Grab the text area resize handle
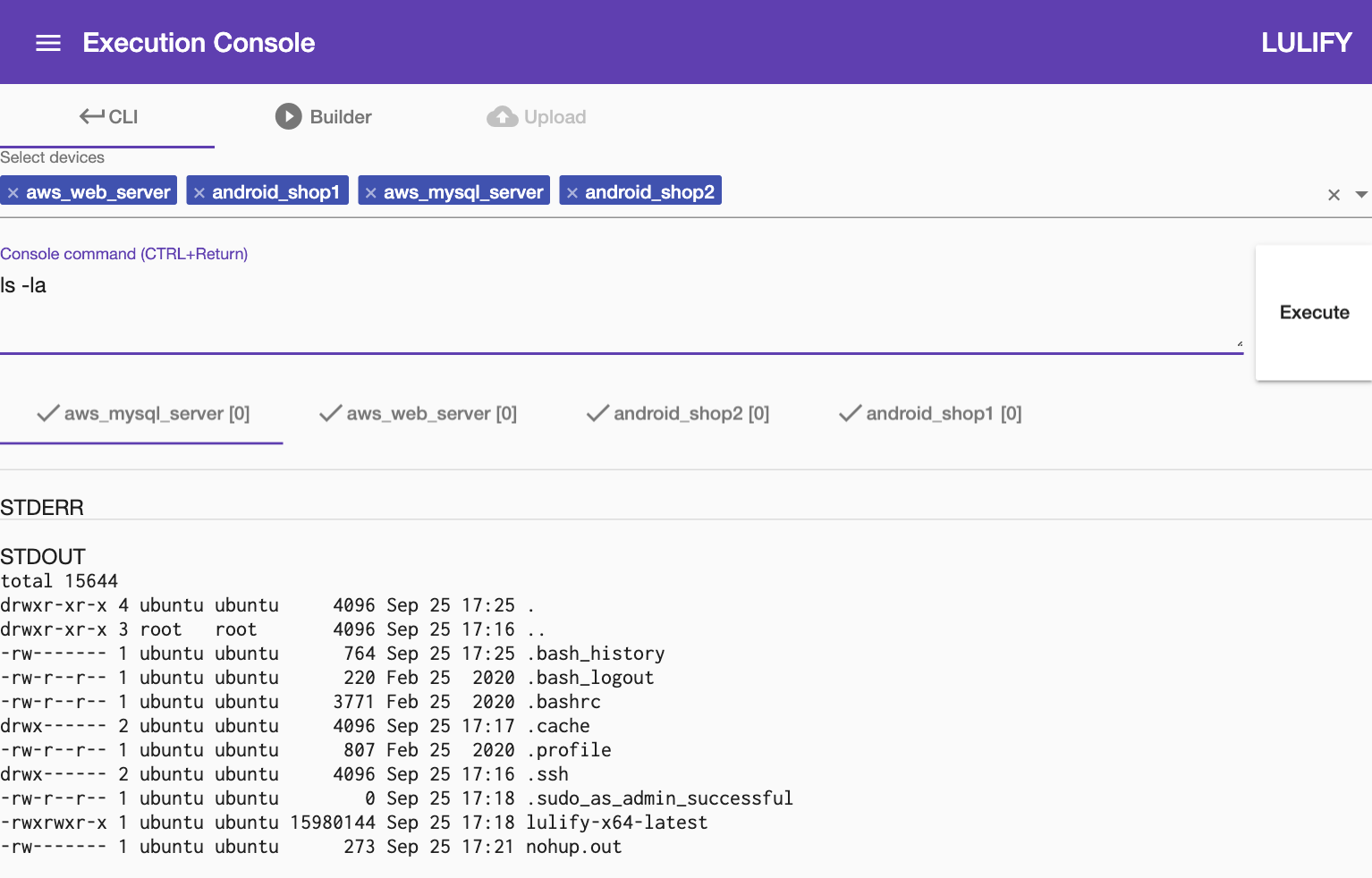The height and width of the screenshot is (878, 1372). (1240, 343)
